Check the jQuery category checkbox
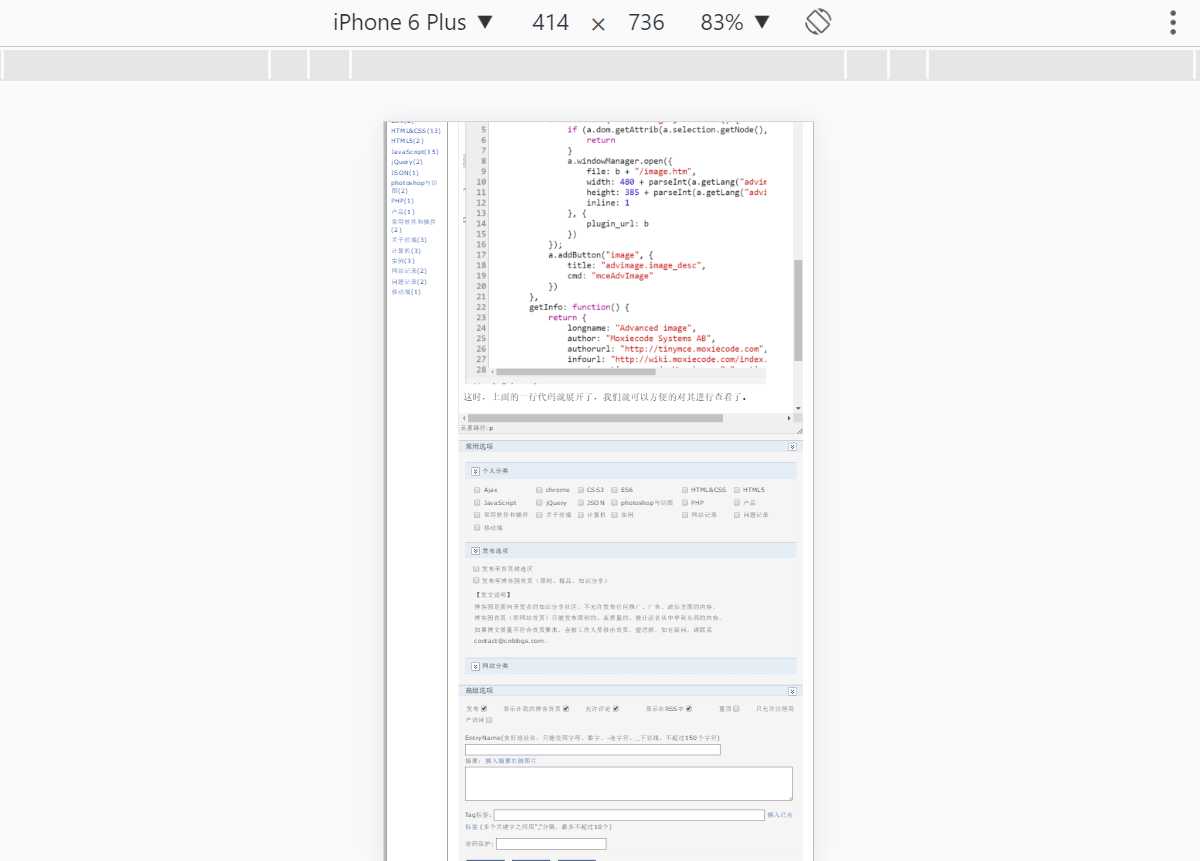Viewport: 1200px width, 861px height. click(540, 503)
